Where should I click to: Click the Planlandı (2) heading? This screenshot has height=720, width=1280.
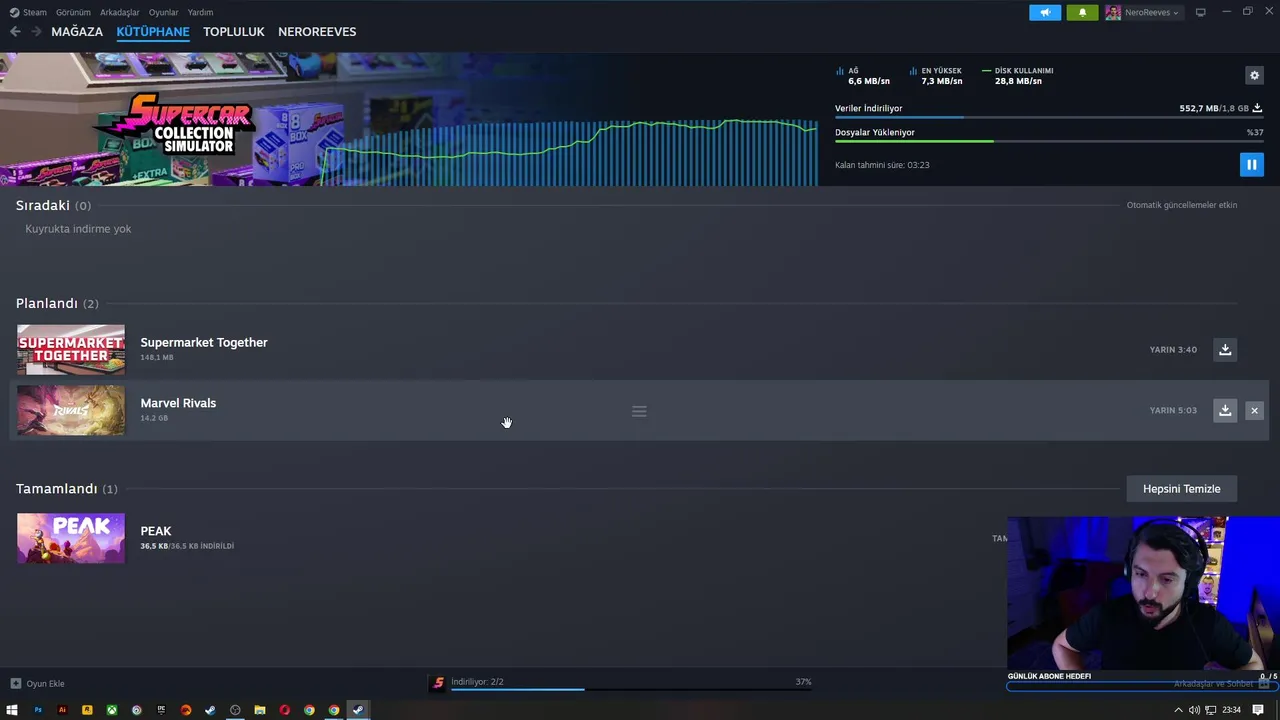(x=57, y=303)
